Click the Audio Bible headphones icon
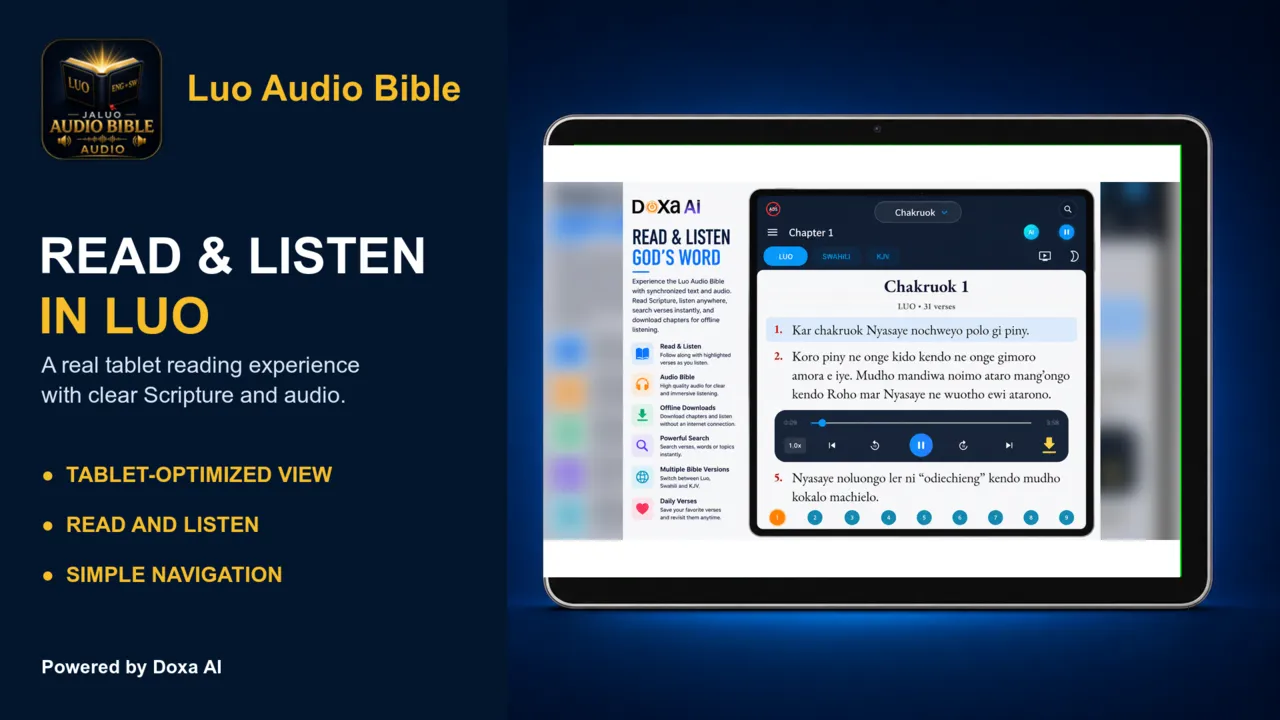This screenshot has width=1280, height=720. click(642, 384)
